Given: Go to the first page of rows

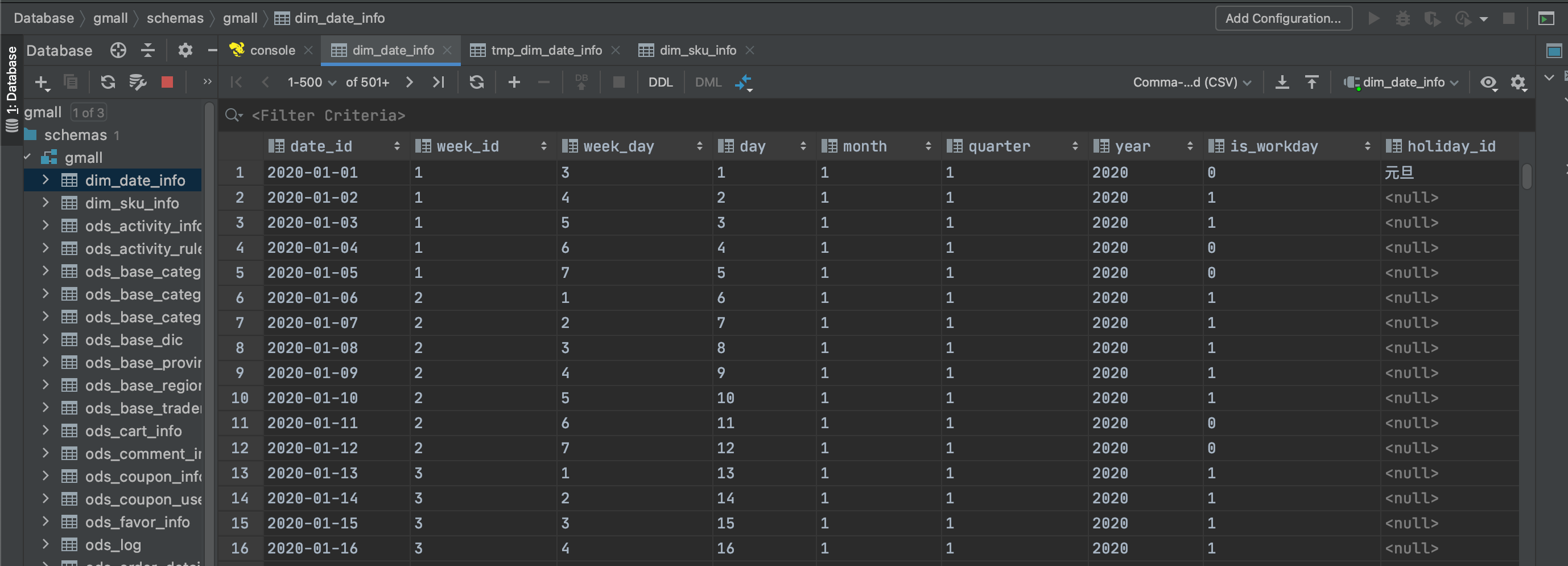Looking at the screenshot, I should (236, 81).
